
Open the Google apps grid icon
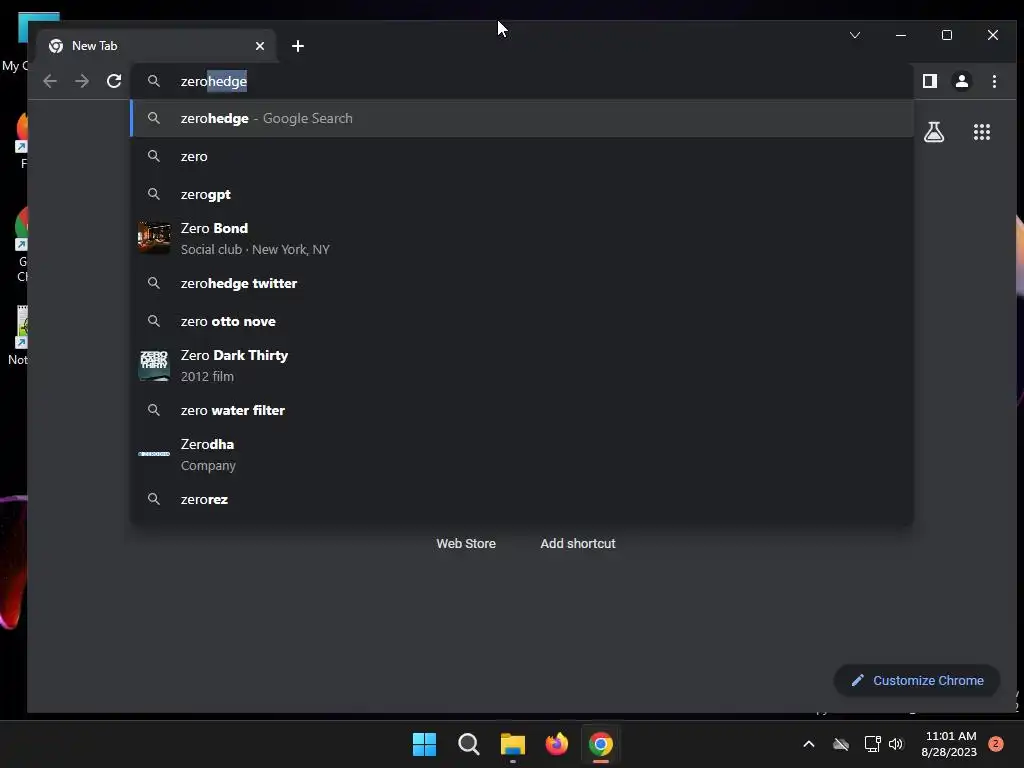pyautogui.click(x=982, y=133)
